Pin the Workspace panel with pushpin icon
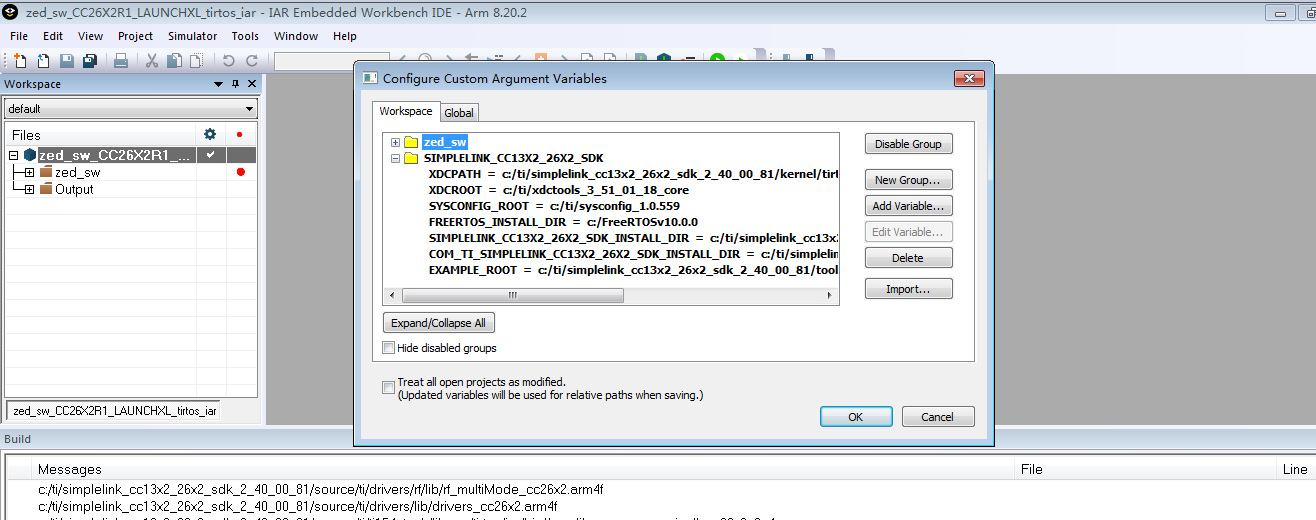Image resolution: width=1316 pixels, height=520 pixels. pyautogui.click(x=236, y=84)
